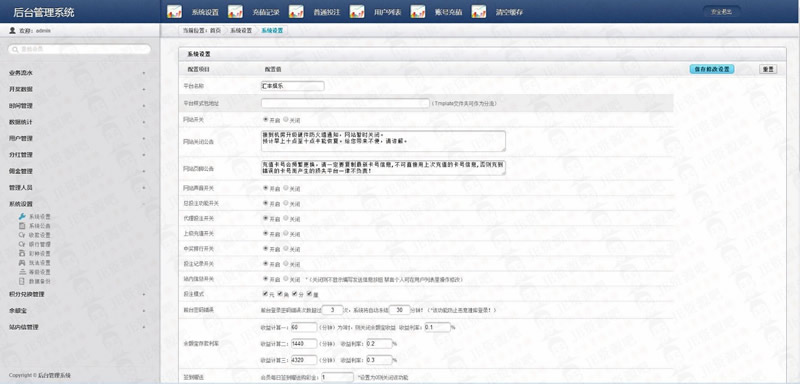Click the password error count field showing 3

333,310
